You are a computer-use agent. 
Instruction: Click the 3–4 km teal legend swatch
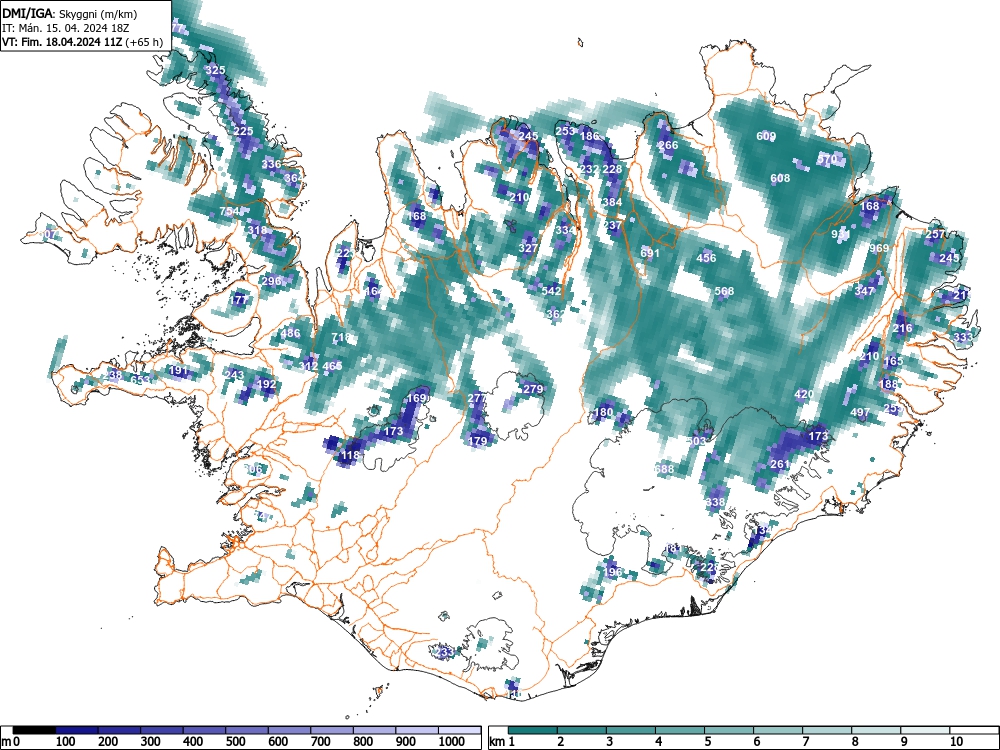(631, 730)
